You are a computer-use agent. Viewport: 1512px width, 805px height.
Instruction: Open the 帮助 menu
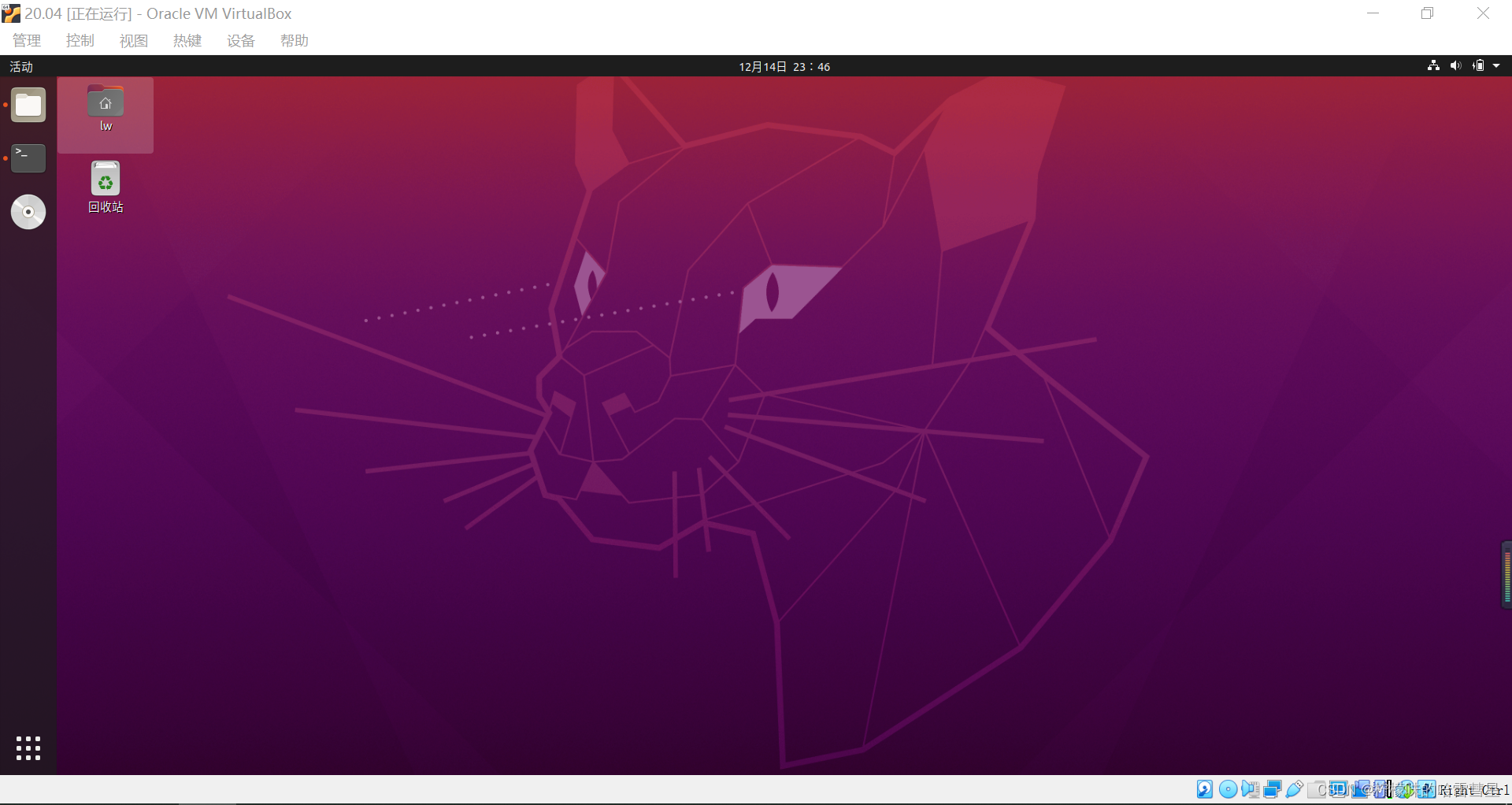[x=295, y=41]
